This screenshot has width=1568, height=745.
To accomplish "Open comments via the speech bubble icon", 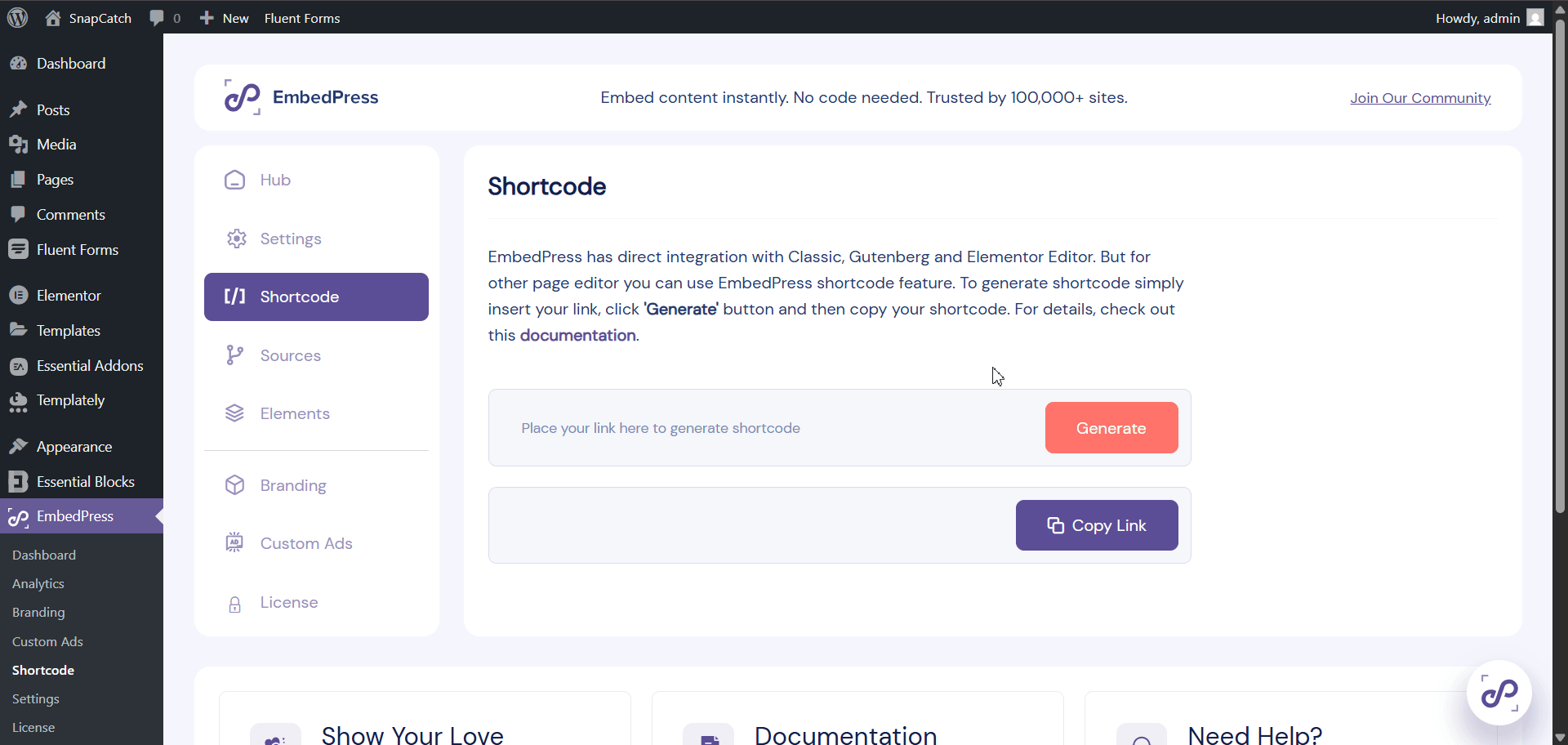I will [158, 17].
